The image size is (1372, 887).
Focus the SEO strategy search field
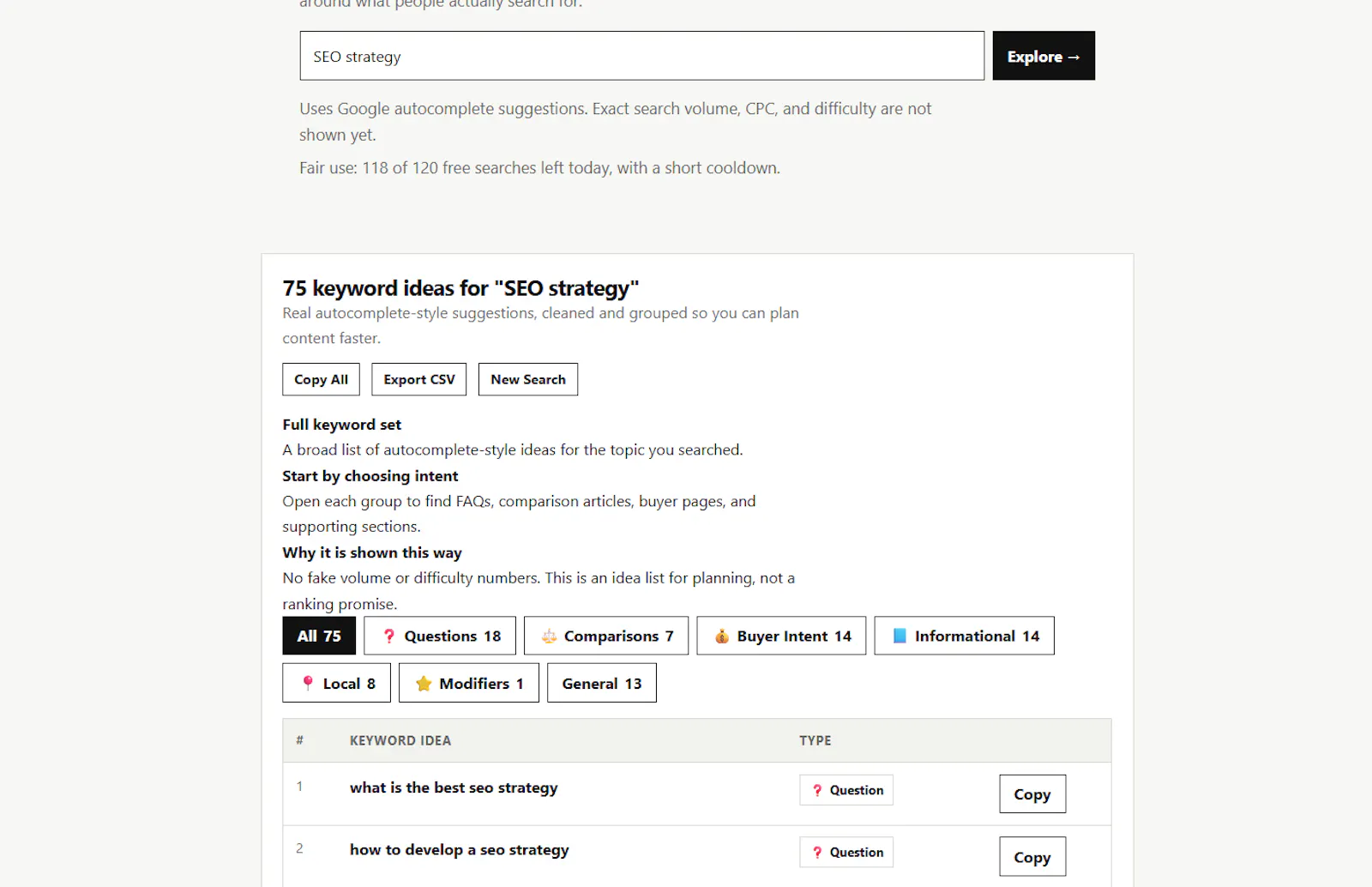pos(642,56)
